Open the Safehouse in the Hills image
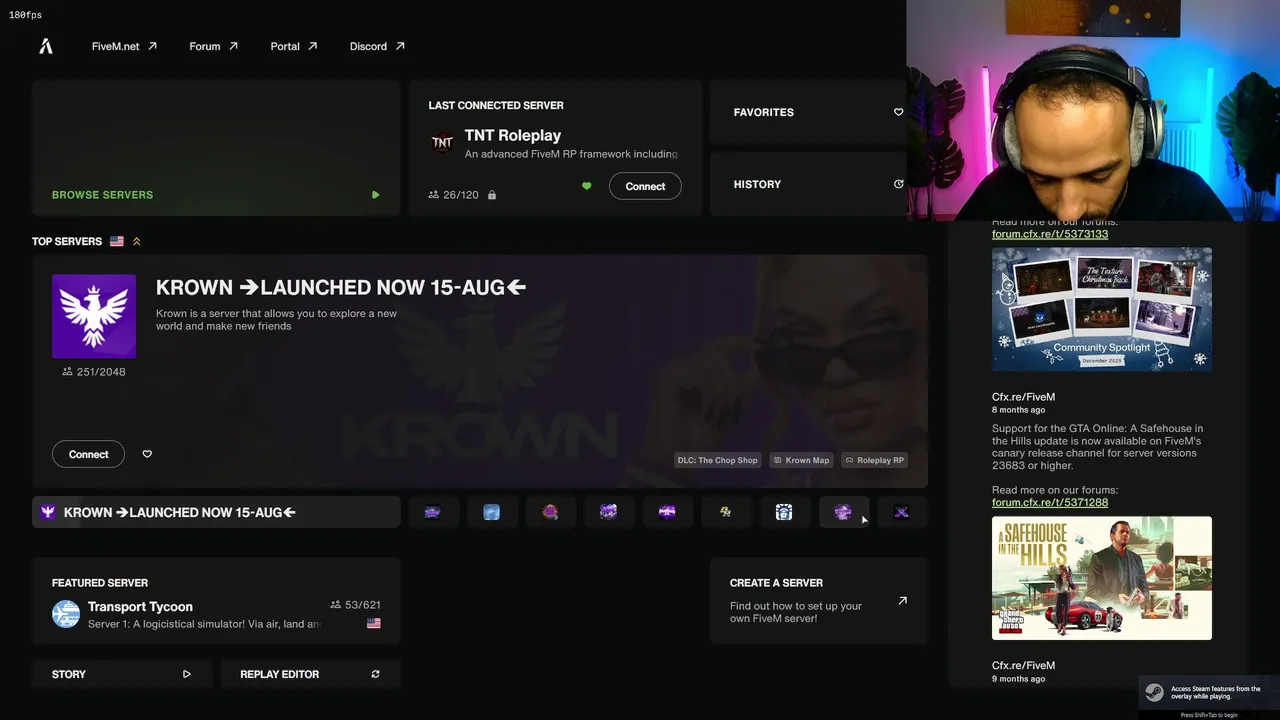Viewport: 1280px width, 720px height. (1102, 578)
